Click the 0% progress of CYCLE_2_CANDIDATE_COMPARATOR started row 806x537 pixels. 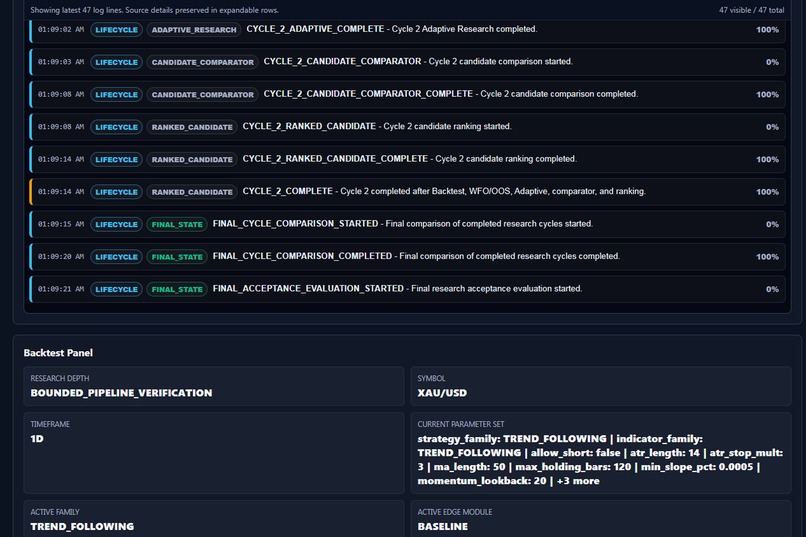point(772,62)
